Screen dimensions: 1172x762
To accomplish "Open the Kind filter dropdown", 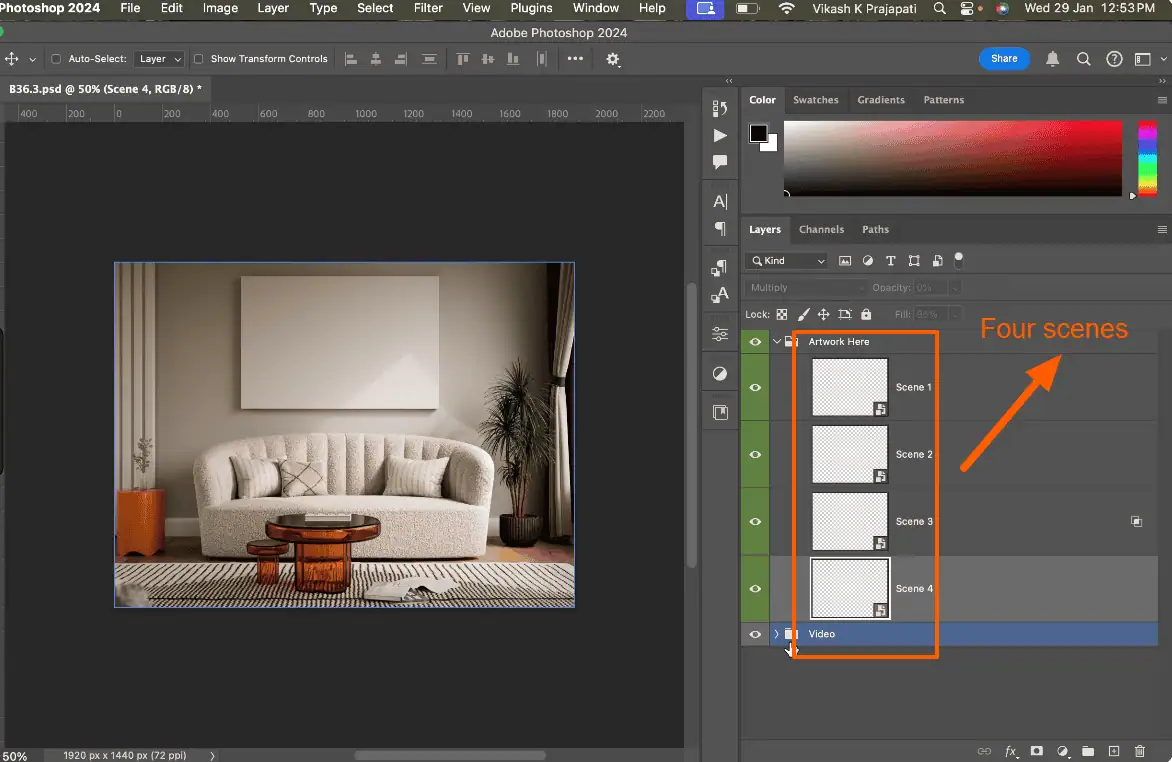I will coord(786,261).
